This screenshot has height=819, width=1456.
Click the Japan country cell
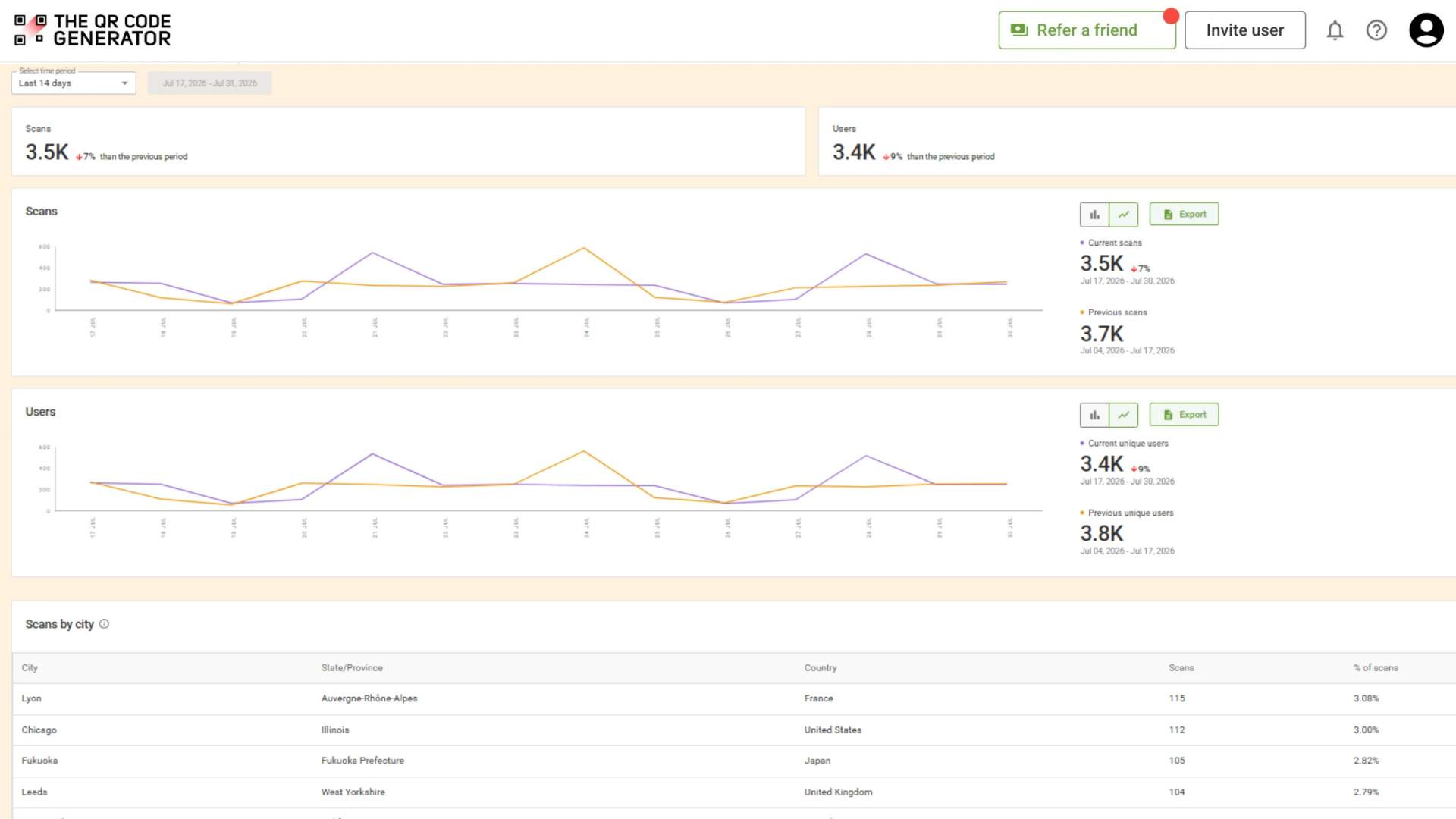click(x=817, y=761)
